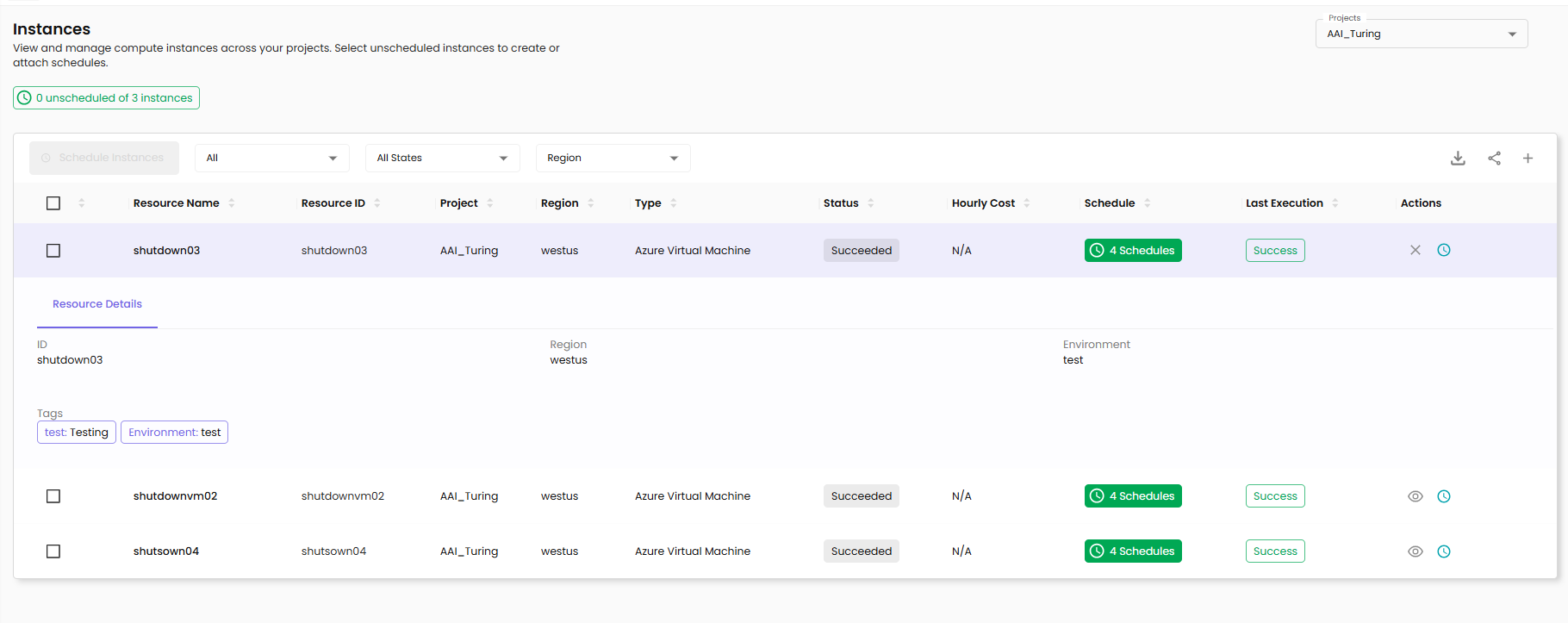Image resolution: width=1568 pixels, height=623 pixels.
Task: Click resource name shutsown04
Action: [x=166, y=551]
